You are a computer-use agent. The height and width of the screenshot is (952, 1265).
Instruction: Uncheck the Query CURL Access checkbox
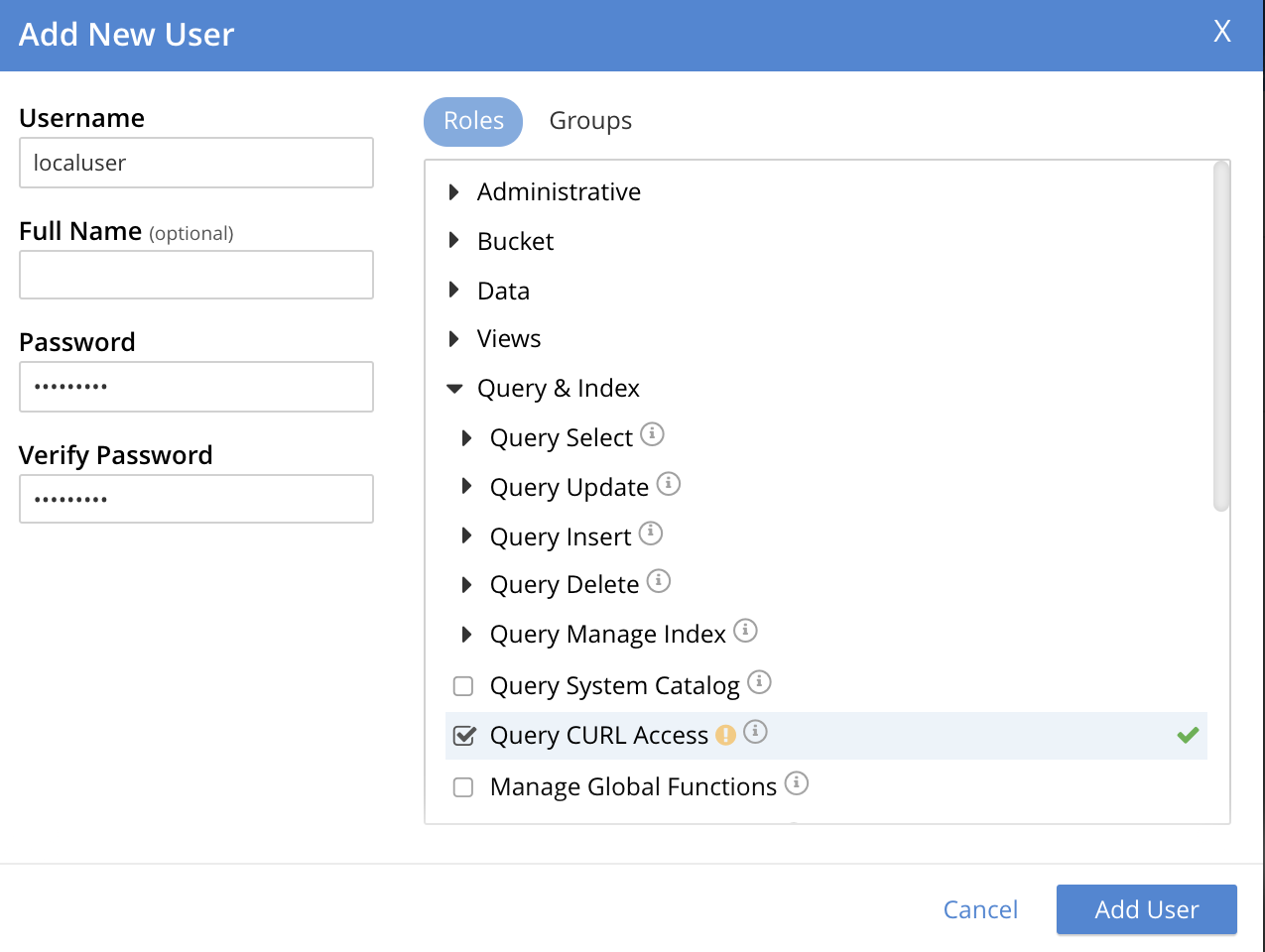(463, 736)
